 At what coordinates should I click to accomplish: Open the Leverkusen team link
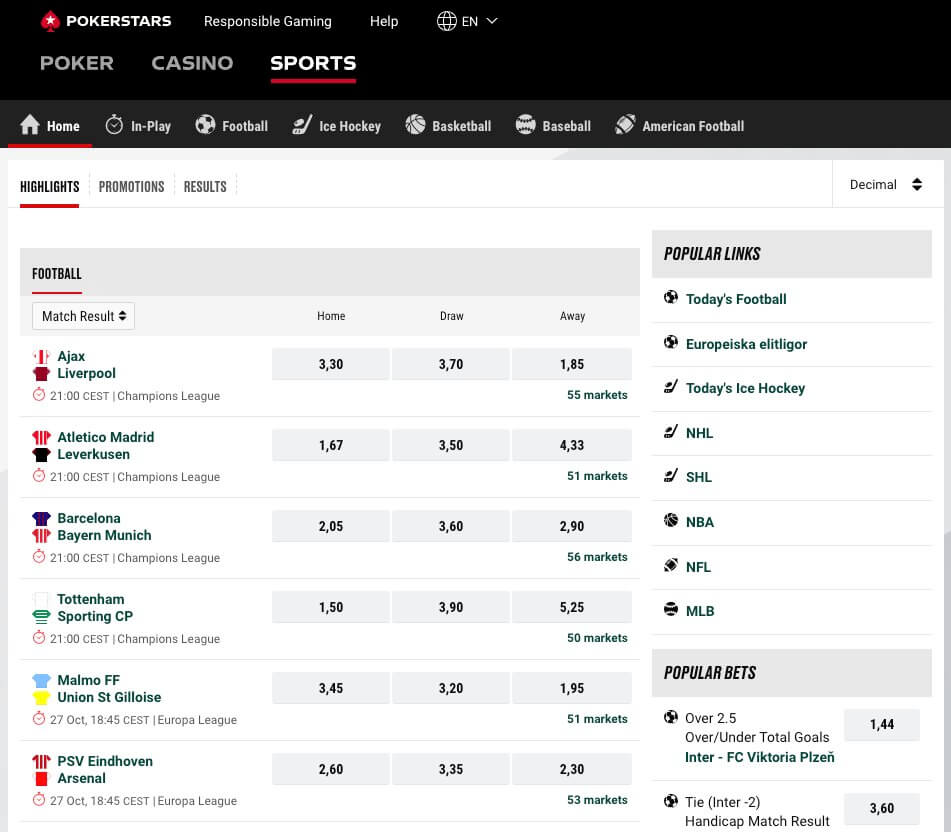pos(93,454)
